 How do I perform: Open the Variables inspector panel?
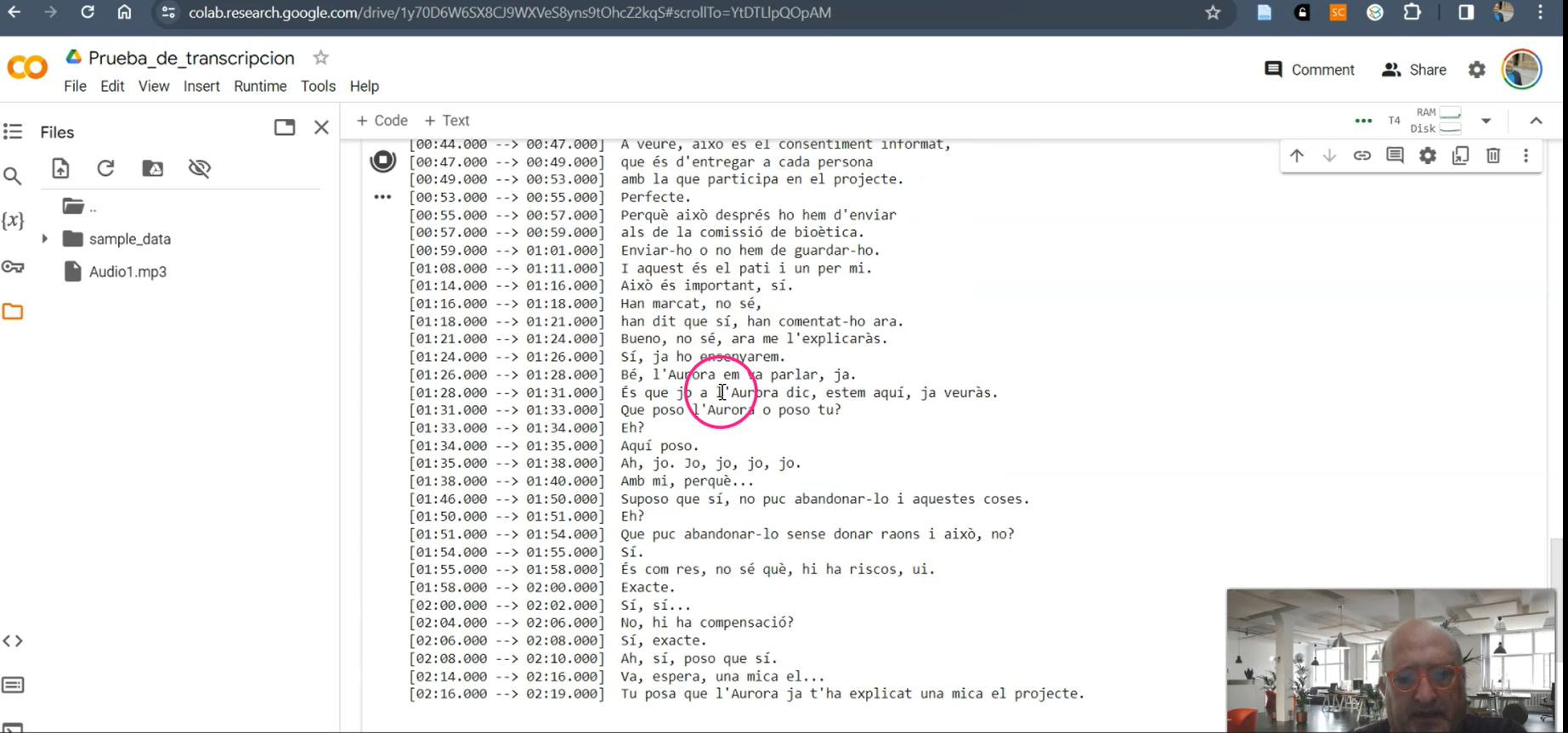[13, 221]
